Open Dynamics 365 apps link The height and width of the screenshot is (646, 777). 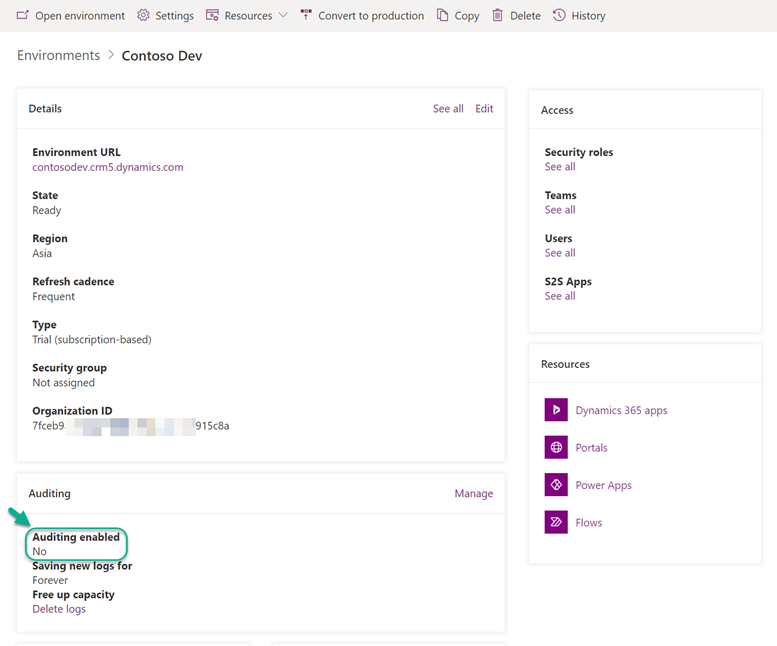(621, 410)
